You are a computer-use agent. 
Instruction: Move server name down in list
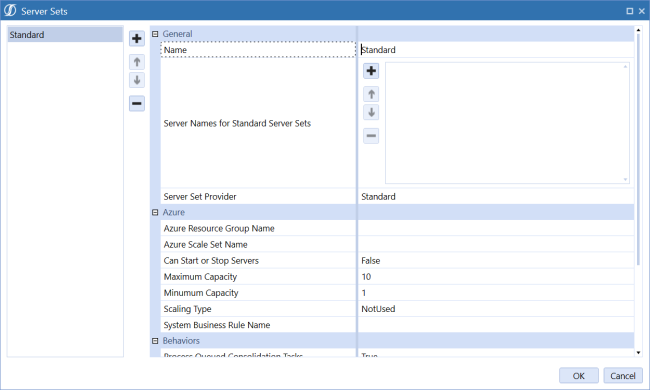(371, 112)
